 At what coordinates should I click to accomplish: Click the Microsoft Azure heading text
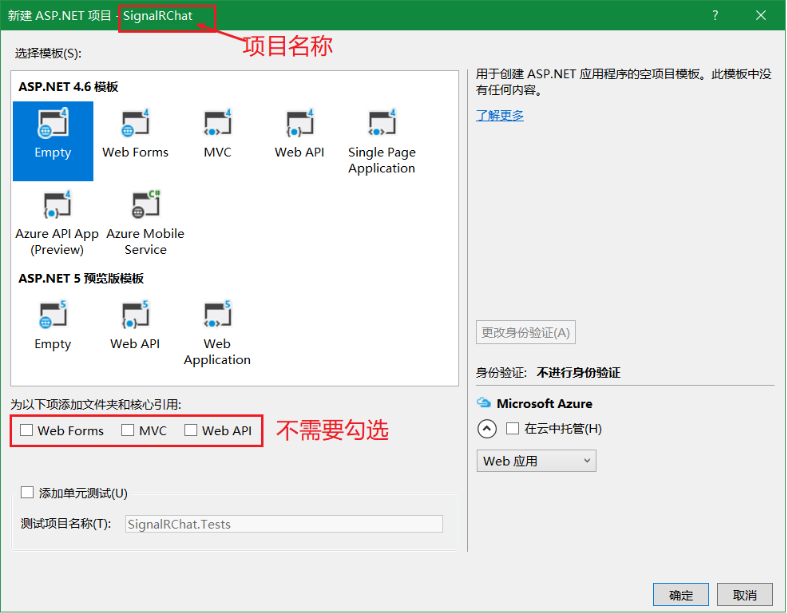coord(544,403)
